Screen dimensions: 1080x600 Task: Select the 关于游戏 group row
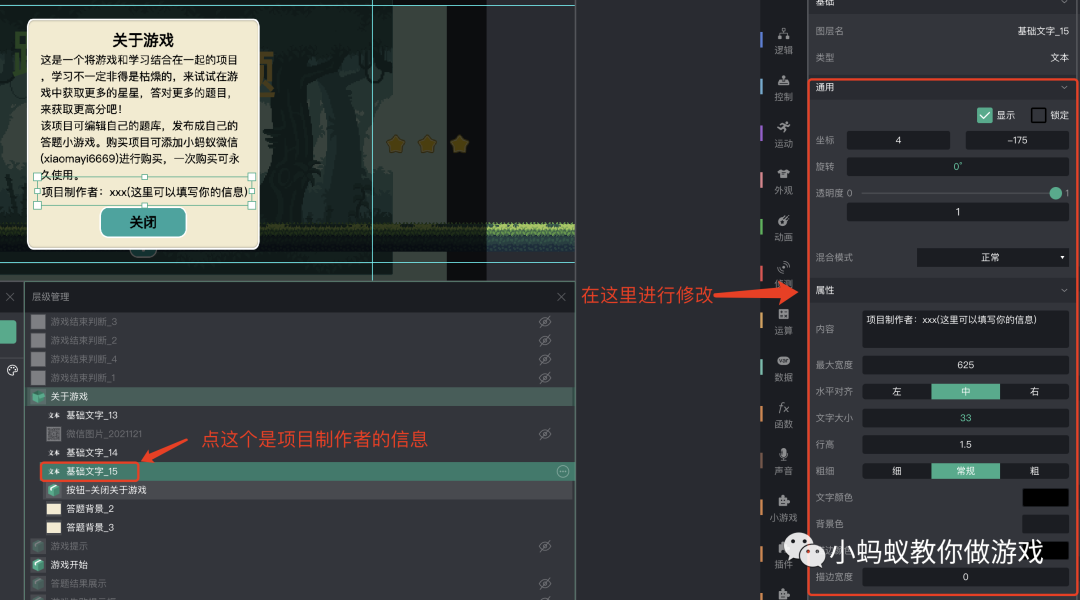300,397
